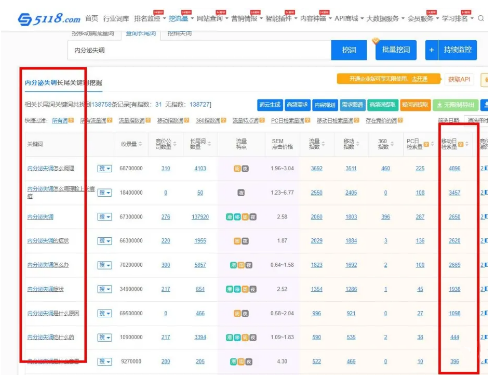488x375 pixels.
Task: Sort by the 竞价公司数量 column arrows
Action: pyautogui.click(x=175, y=144)
